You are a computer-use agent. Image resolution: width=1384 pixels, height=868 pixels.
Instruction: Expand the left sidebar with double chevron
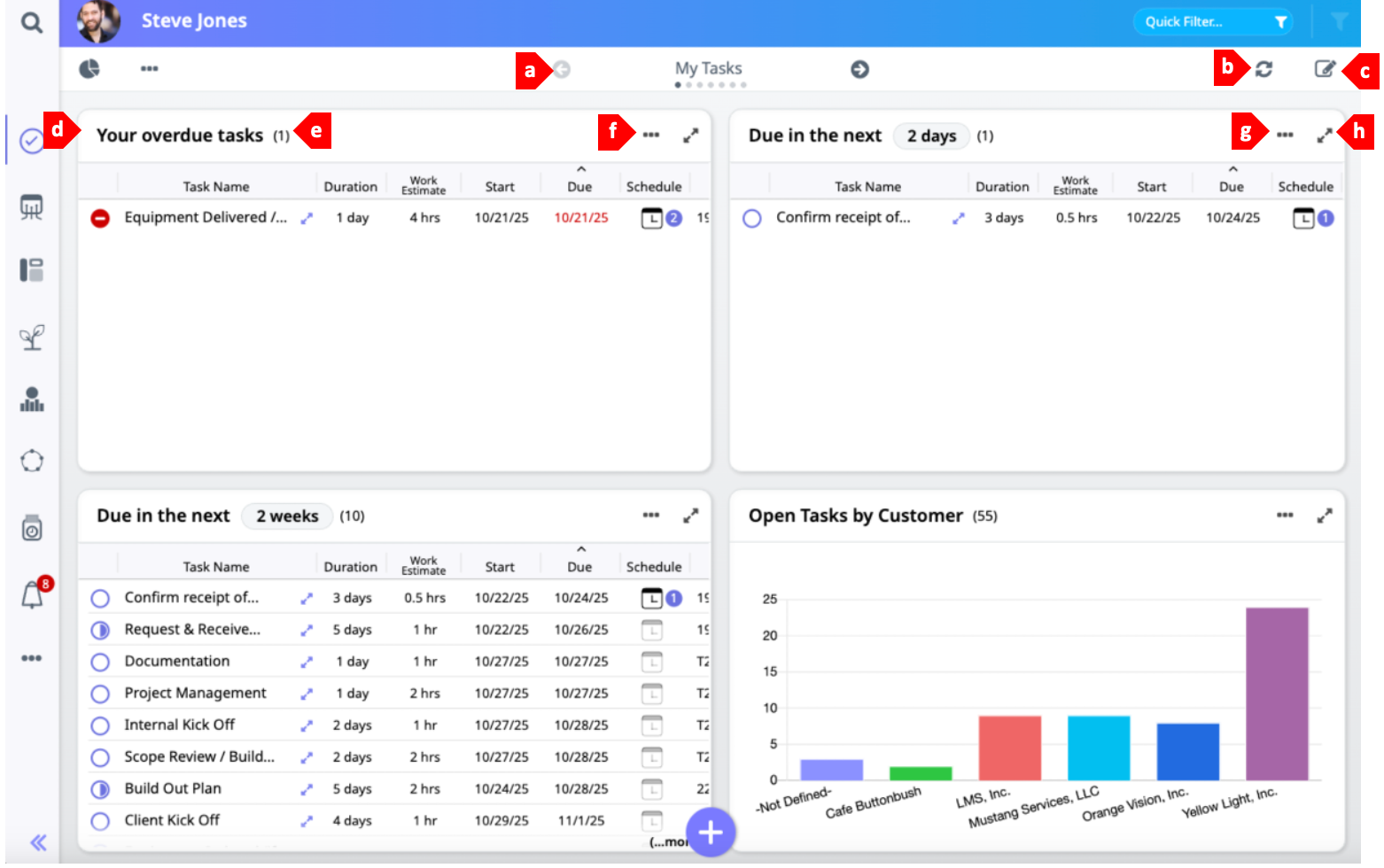pyautogui.click(x=38, y=842)
